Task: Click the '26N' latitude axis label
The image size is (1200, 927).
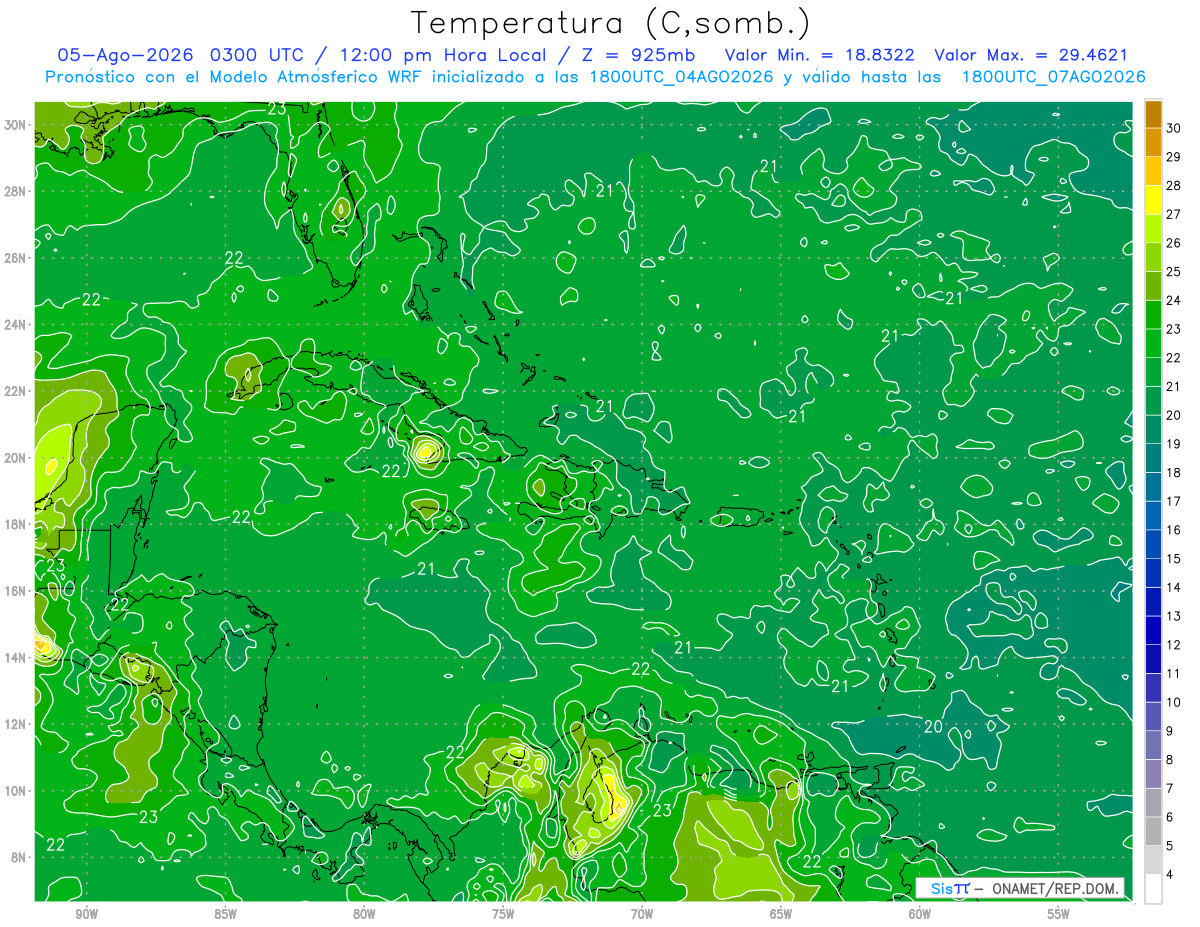Action: click(16, 258)
